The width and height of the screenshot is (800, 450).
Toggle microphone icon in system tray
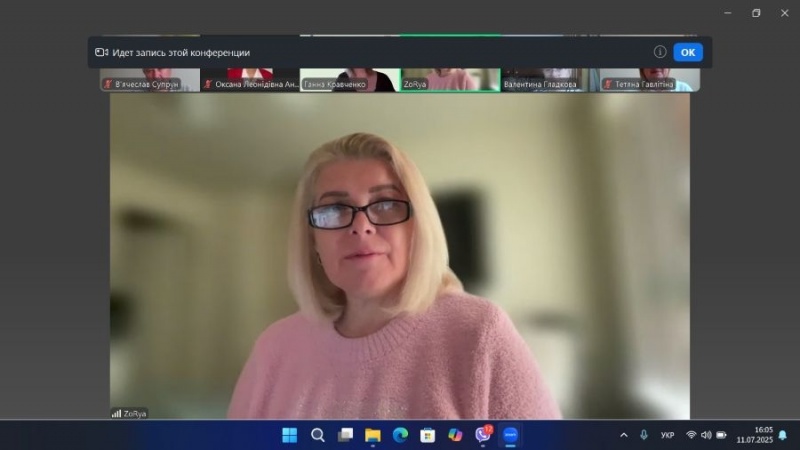(644, 435)
